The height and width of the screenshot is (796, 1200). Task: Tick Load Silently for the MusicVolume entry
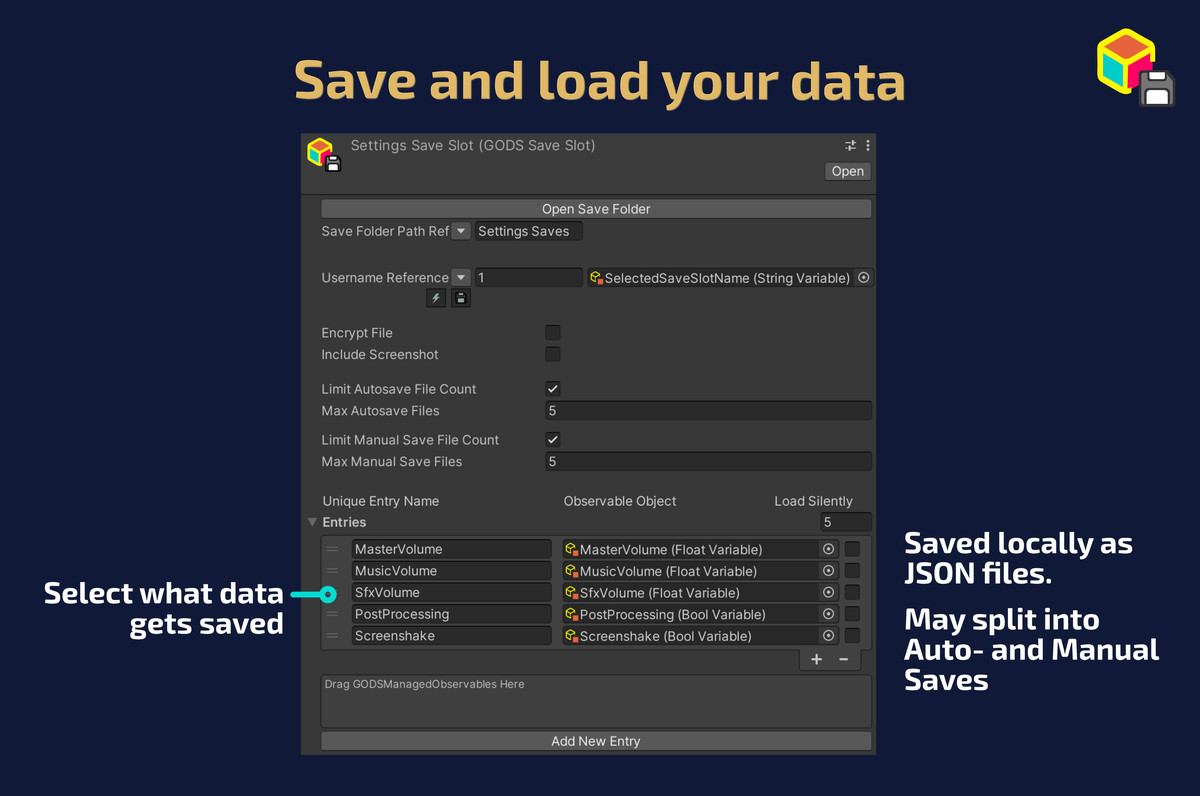(x=852, y=571)
